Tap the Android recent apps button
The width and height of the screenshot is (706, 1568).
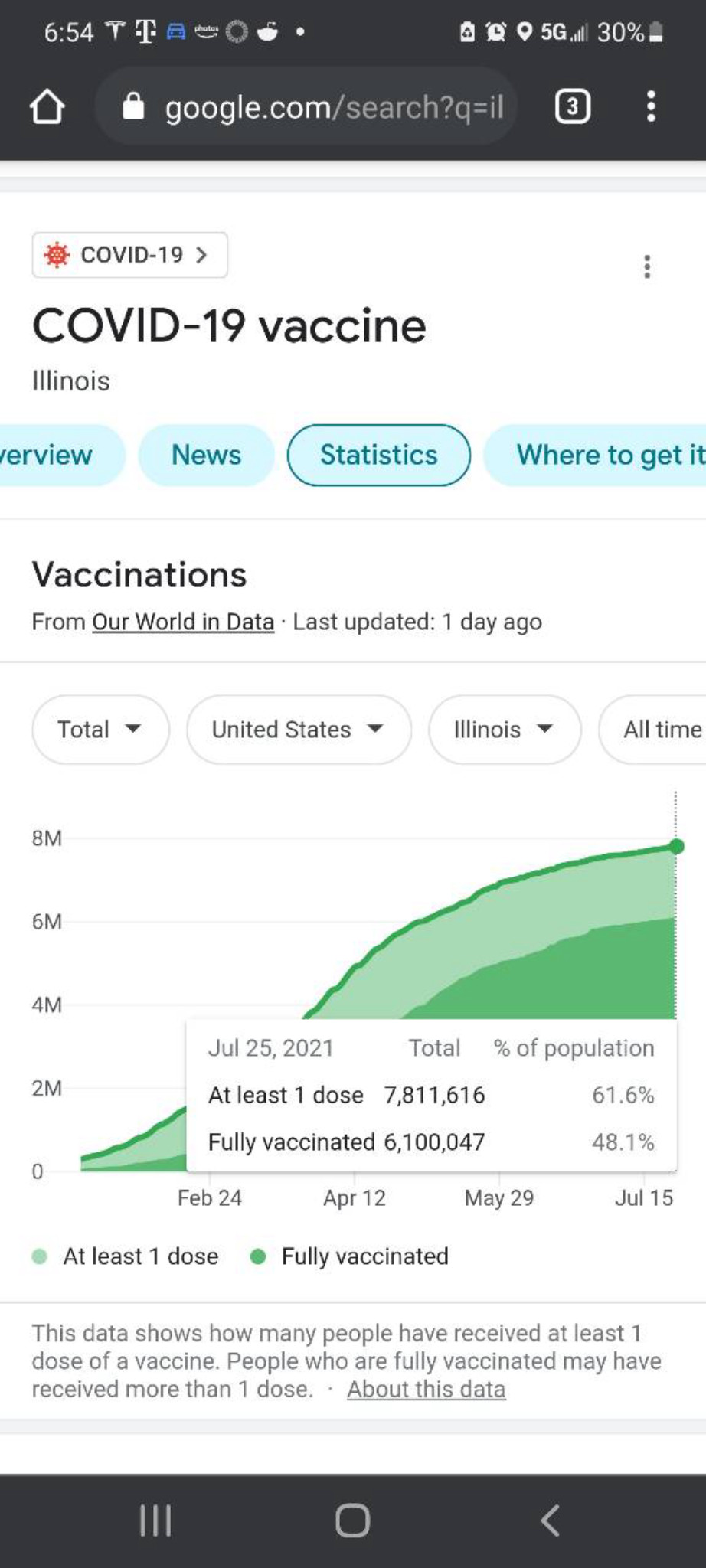point(155,1521)
